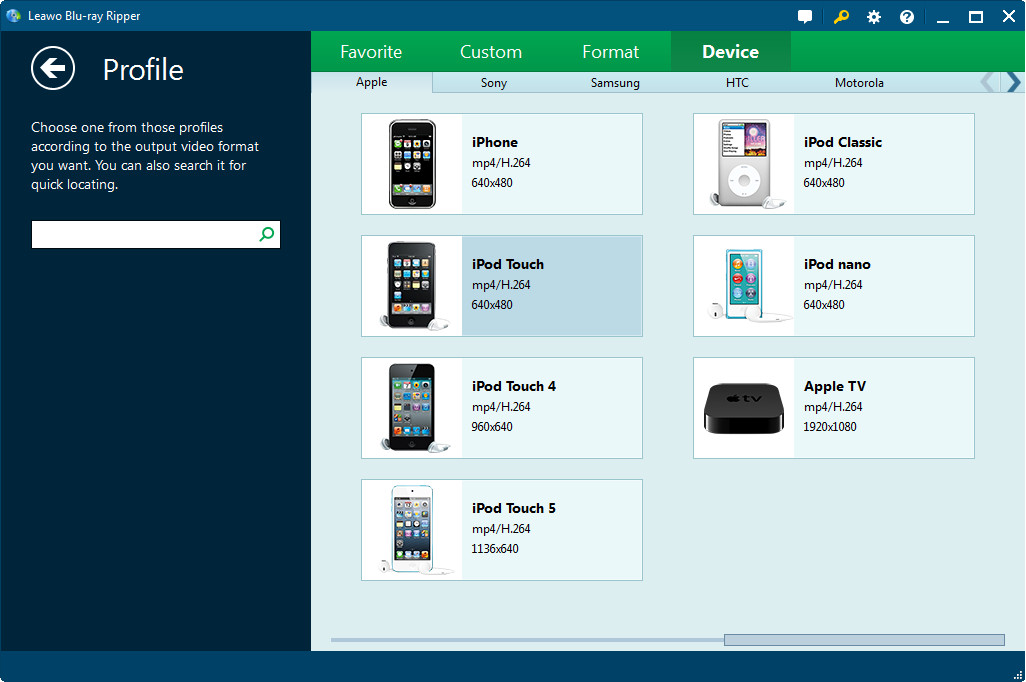The width and height of the screenshot is (1026, 682).
Task: Click the 1920x1080 resolution text
Action: pyautogui.click(x=830, y=427)
